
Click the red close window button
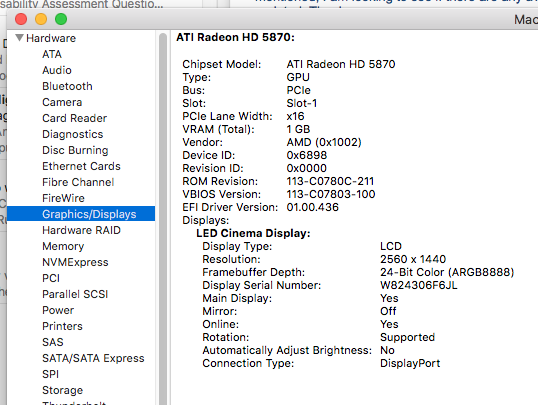click(21, 19)
